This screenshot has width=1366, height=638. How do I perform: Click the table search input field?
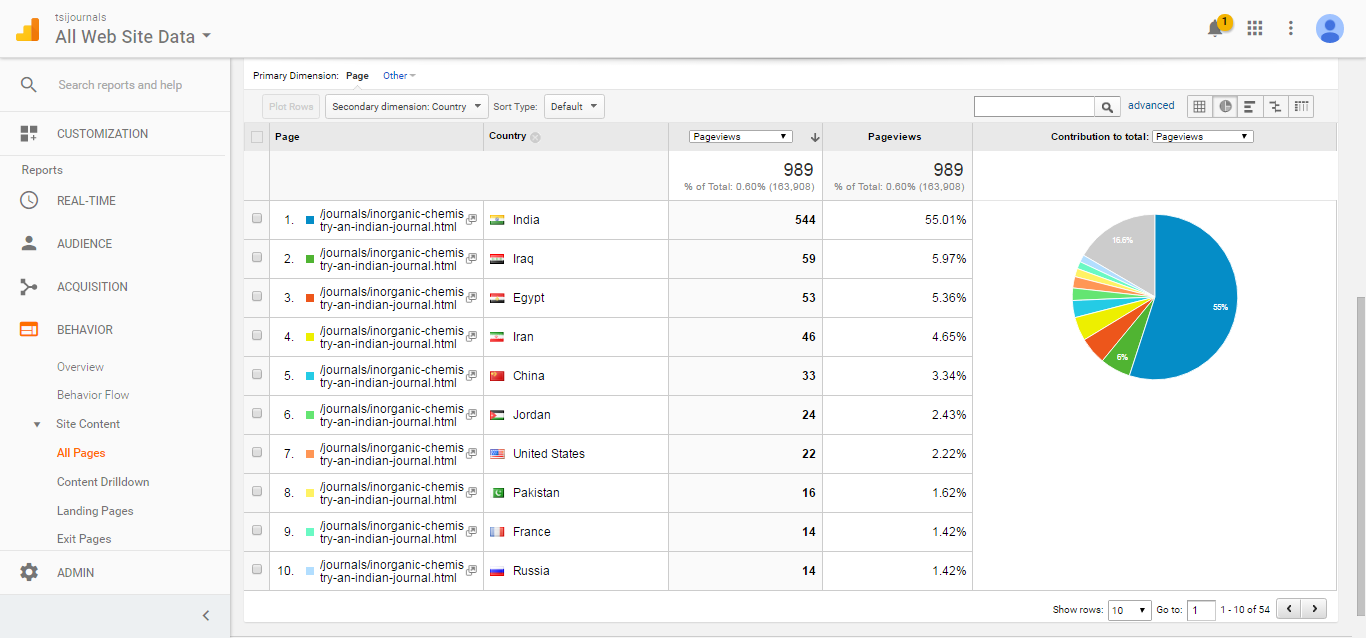[1034, 106]
